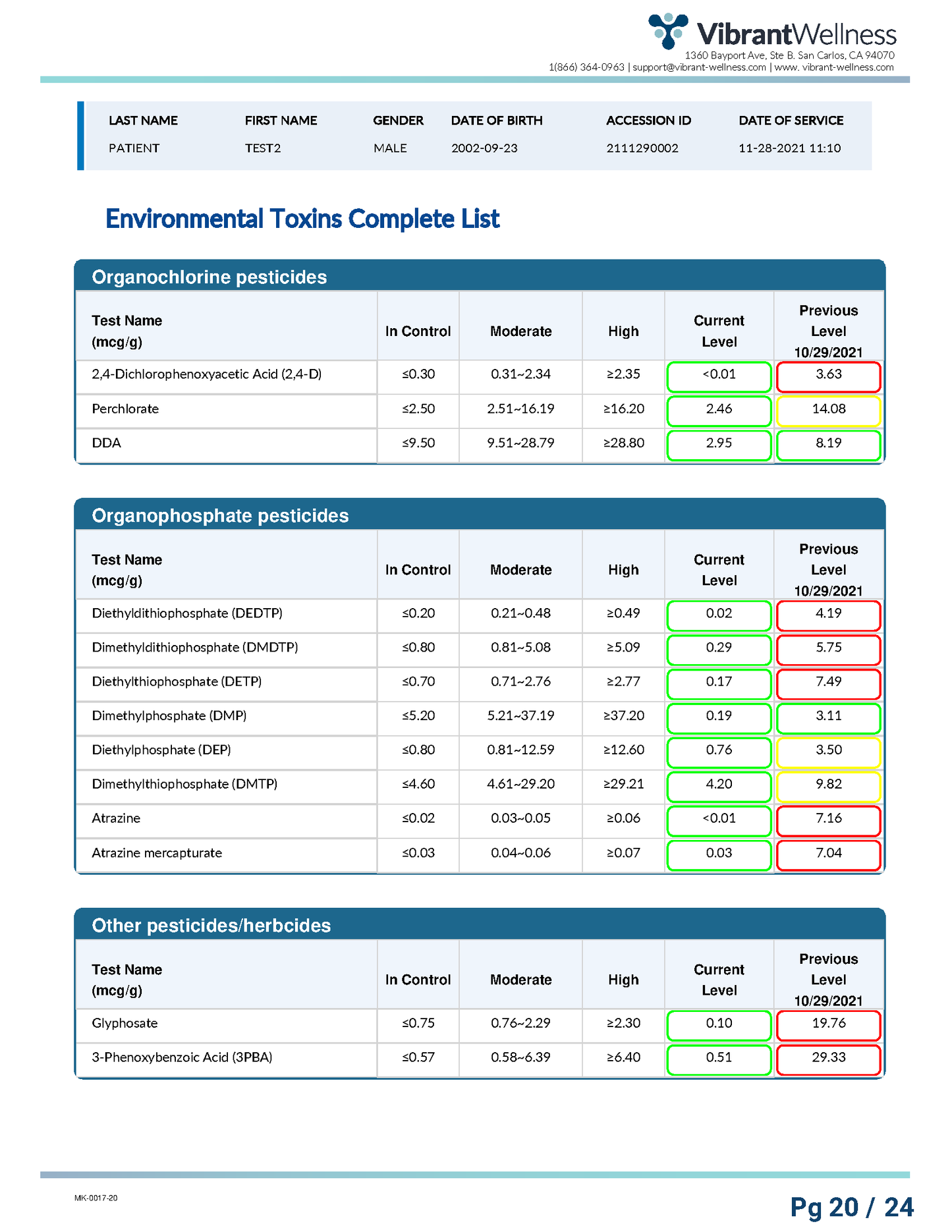Select the Organophosphate pesticides section header

(x=220, y=515)
